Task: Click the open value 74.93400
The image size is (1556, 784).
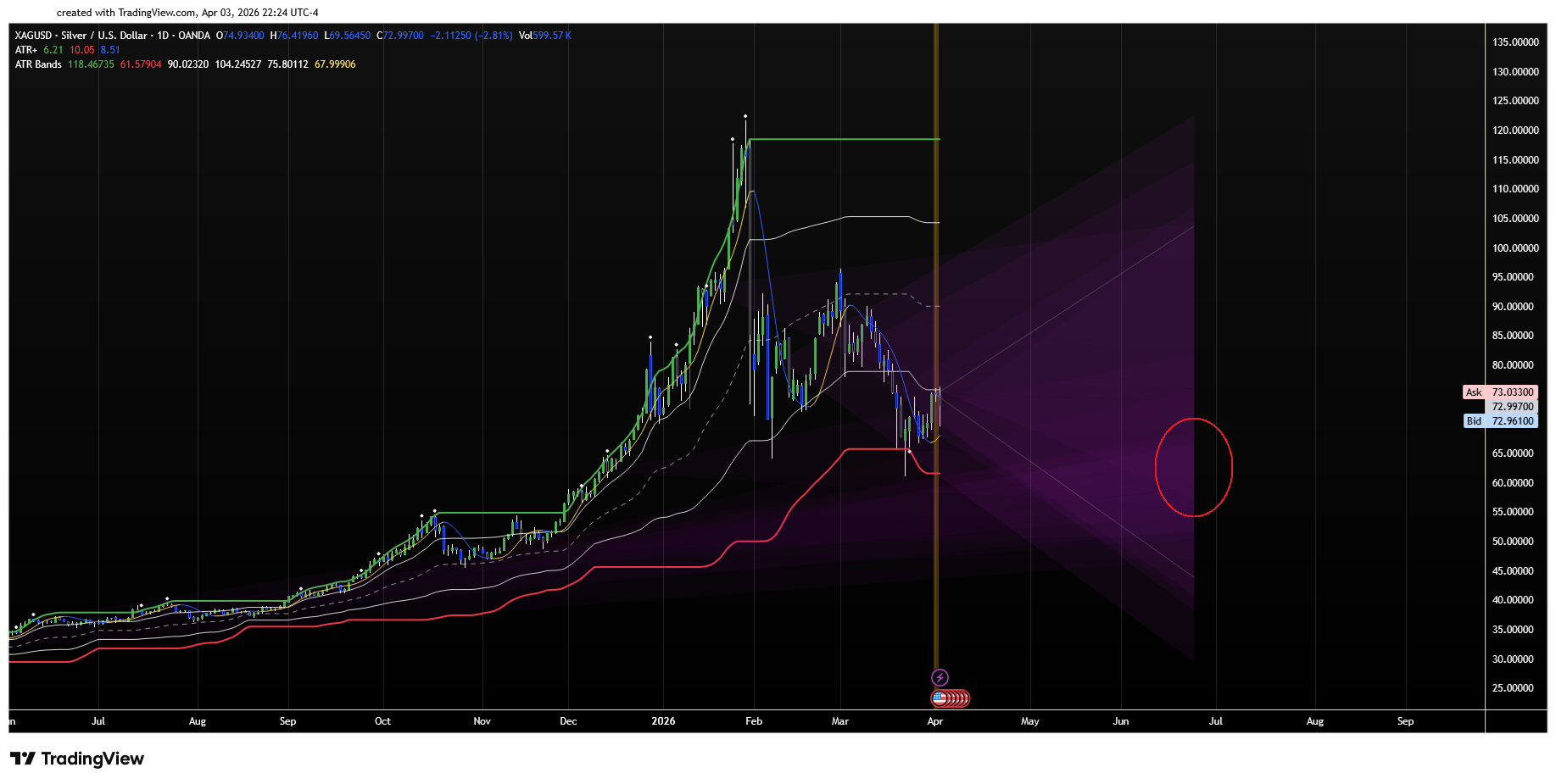Action: pyautogui.click(x=243, y=36)
